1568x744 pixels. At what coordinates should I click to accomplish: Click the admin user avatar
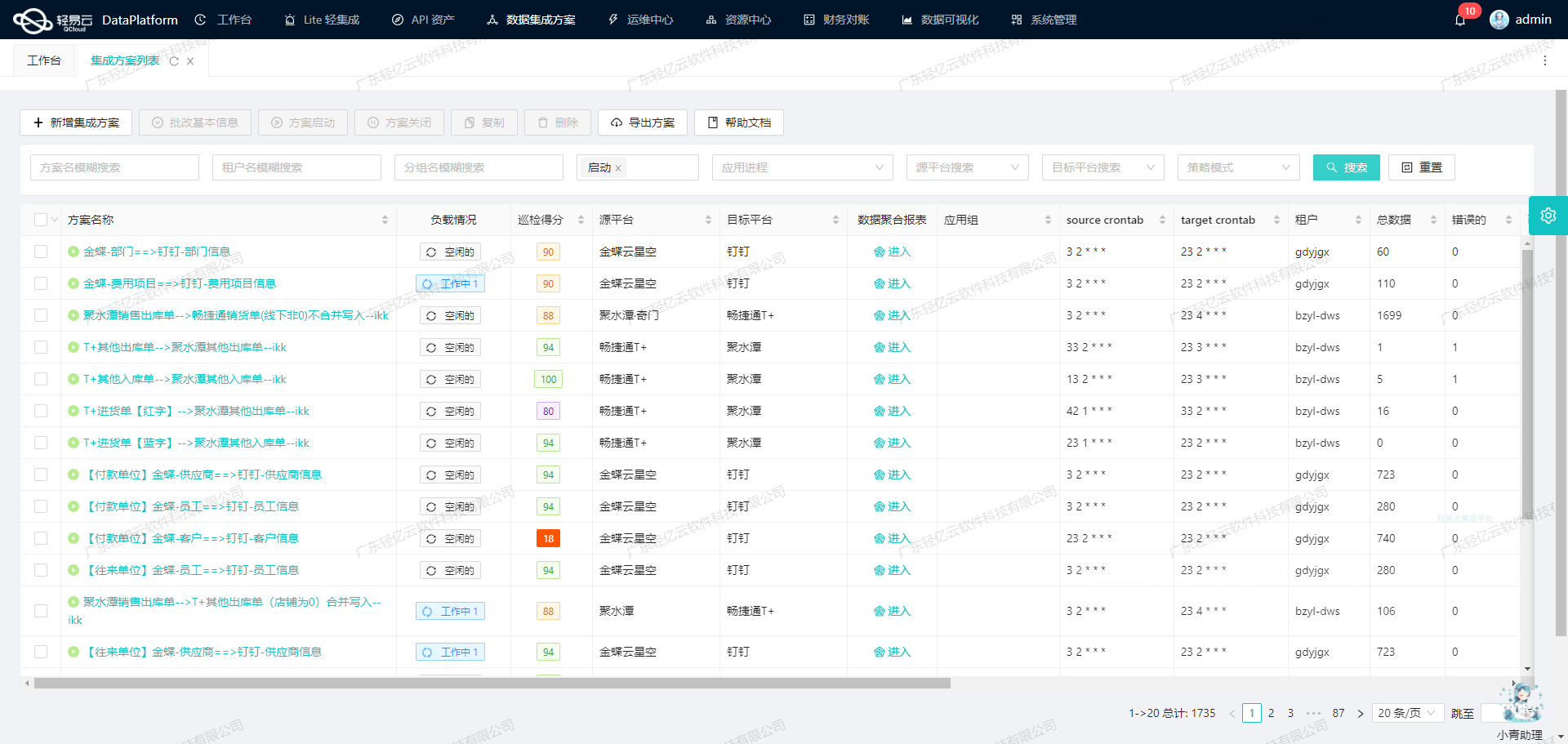(x=1499, y=19)
